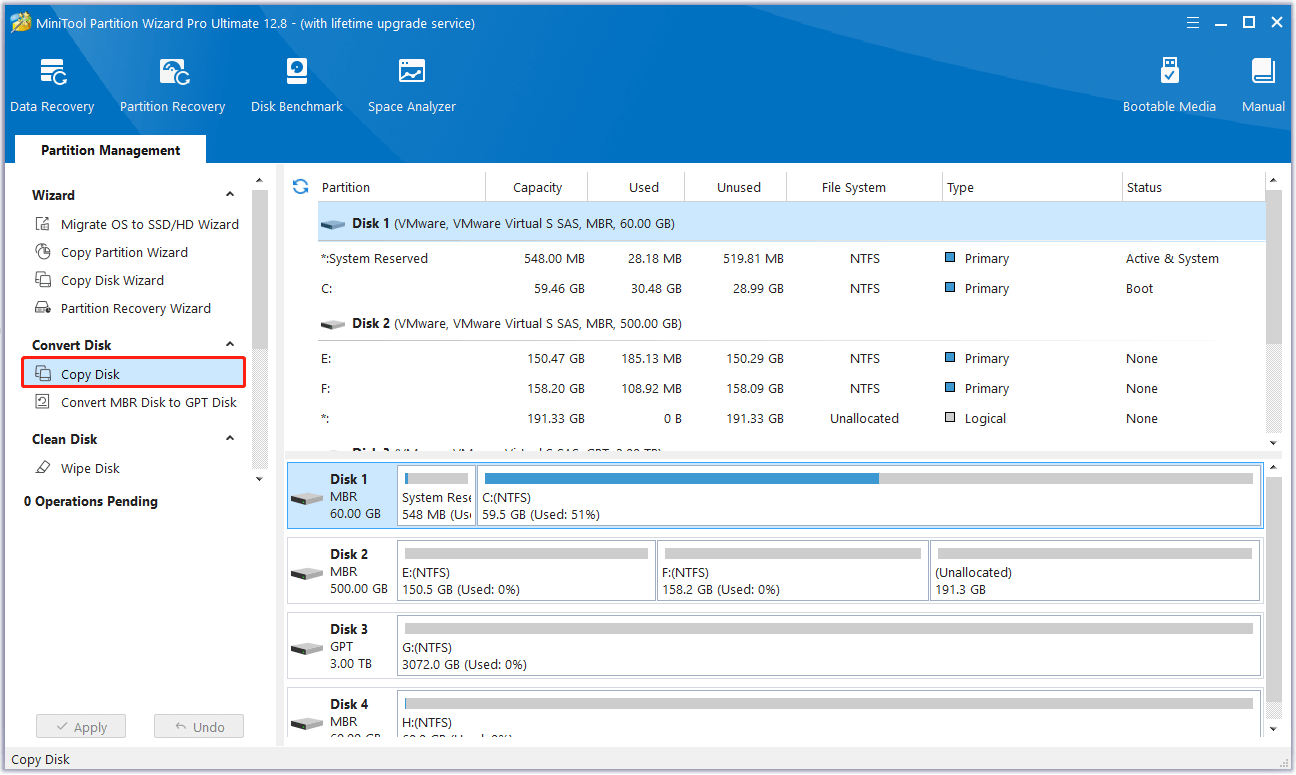The image size is (1296, 775).
Task: Open the hamburger menu in the title bar
Action: point(1192,22)
